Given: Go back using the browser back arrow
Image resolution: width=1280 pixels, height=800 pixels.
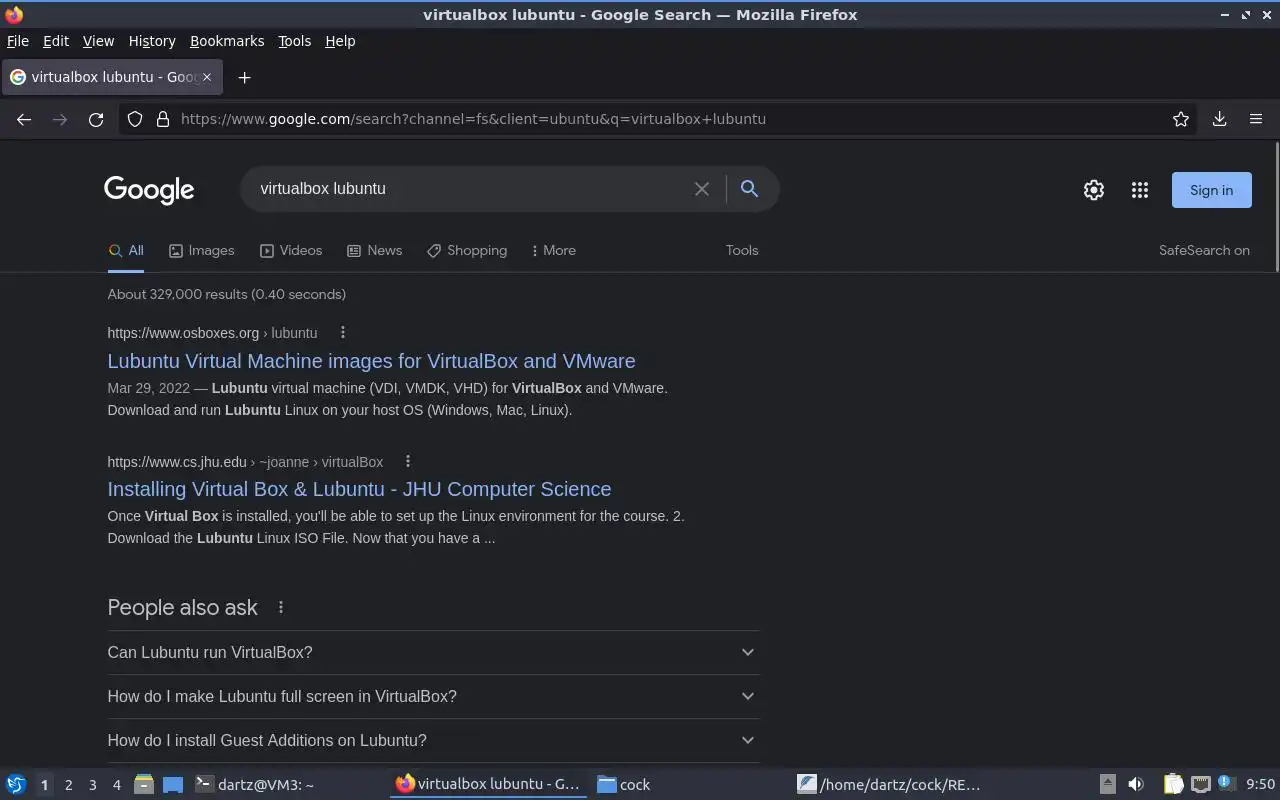Looking at the screenshot, I should coord(24,119).
